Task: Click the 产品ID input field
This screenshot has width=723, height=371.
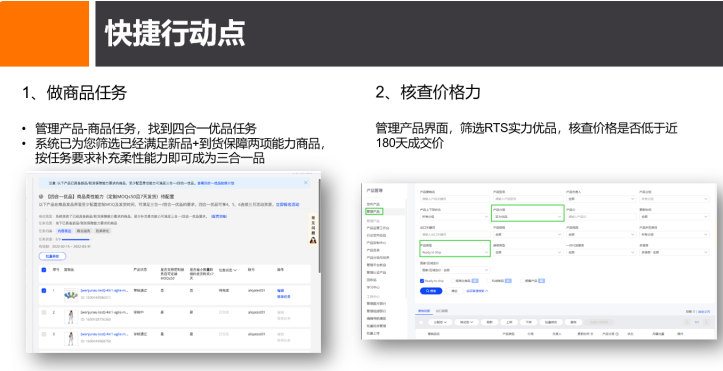Action: click(x=601, y=217)
